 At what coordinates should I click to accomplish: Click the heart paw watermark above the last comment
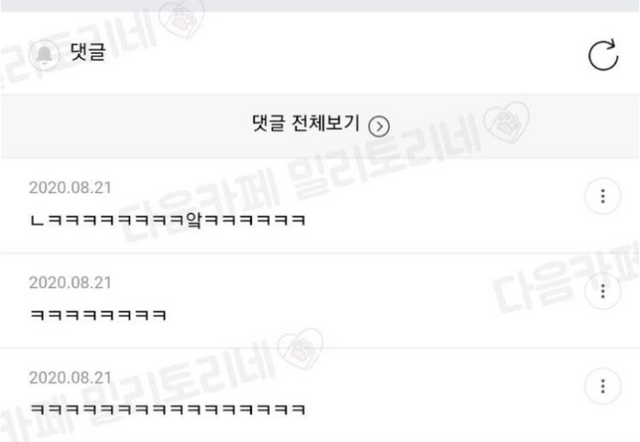point(300,348)
